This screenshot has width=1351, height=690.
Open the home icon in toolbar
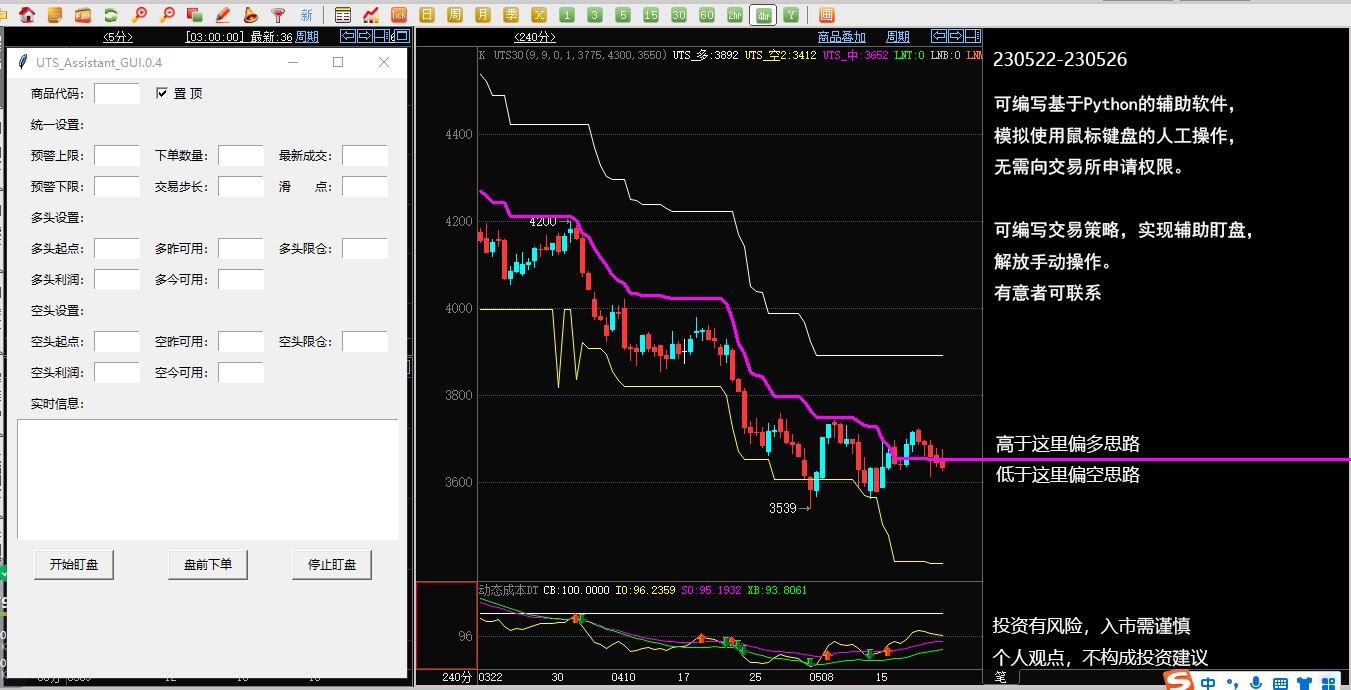[27, 14]
